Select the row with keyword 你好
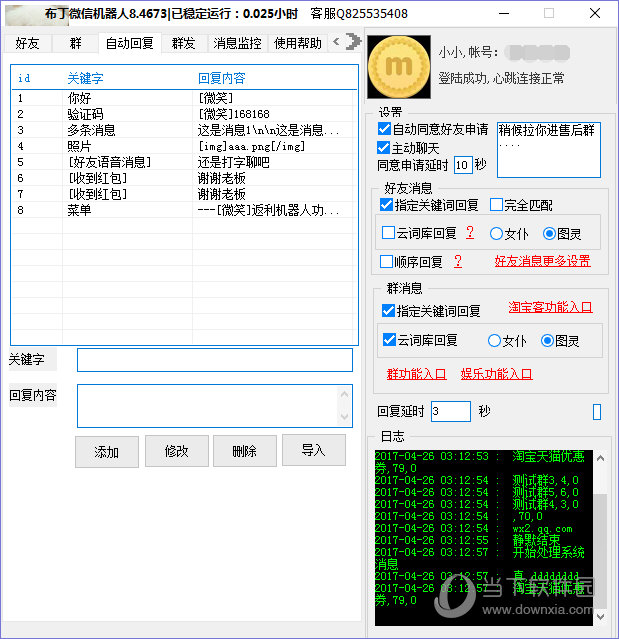 pos(184,98)
